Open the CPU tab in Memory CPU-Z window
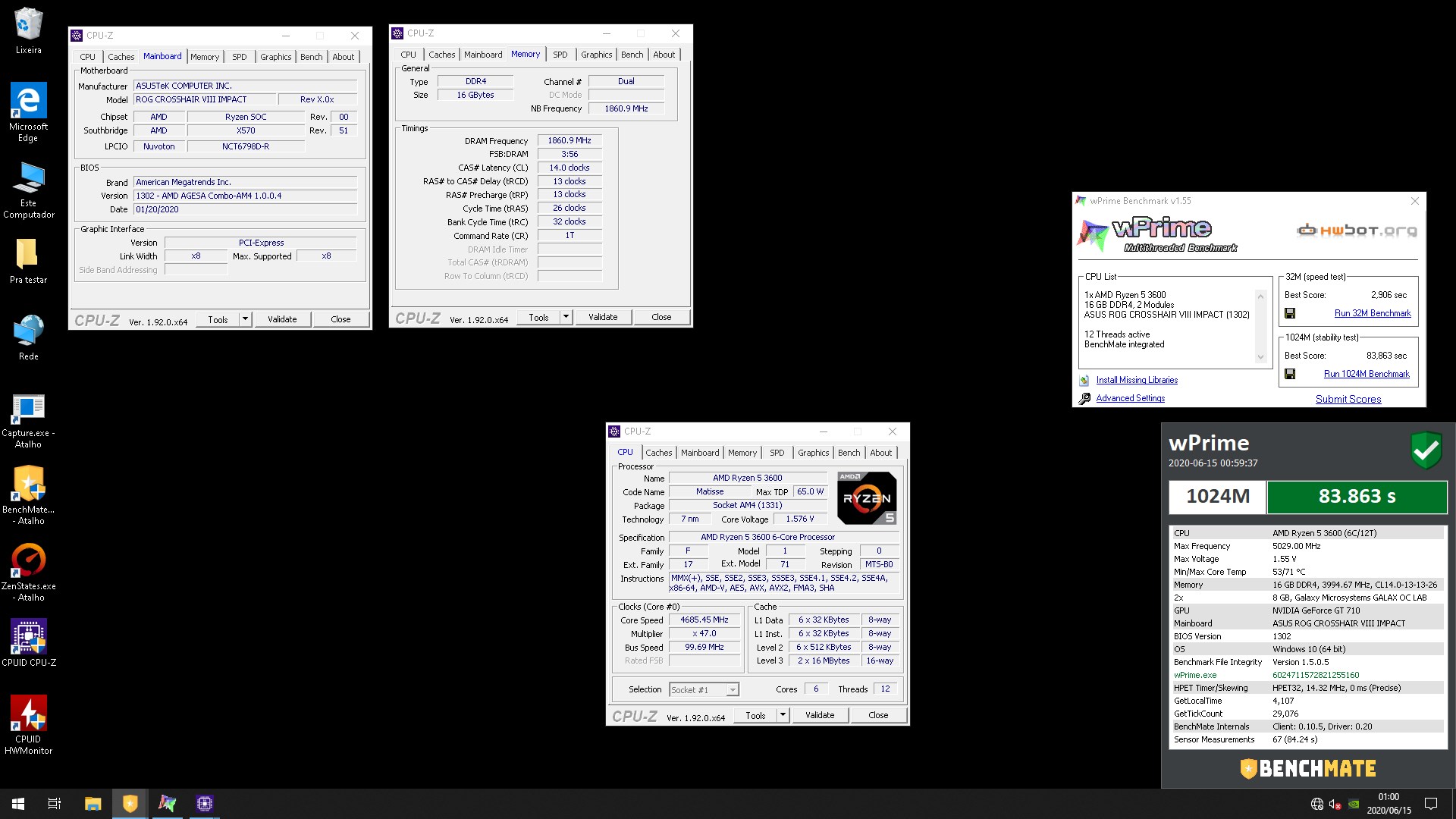Viewport: 1456px width, 819px height. 408,55
